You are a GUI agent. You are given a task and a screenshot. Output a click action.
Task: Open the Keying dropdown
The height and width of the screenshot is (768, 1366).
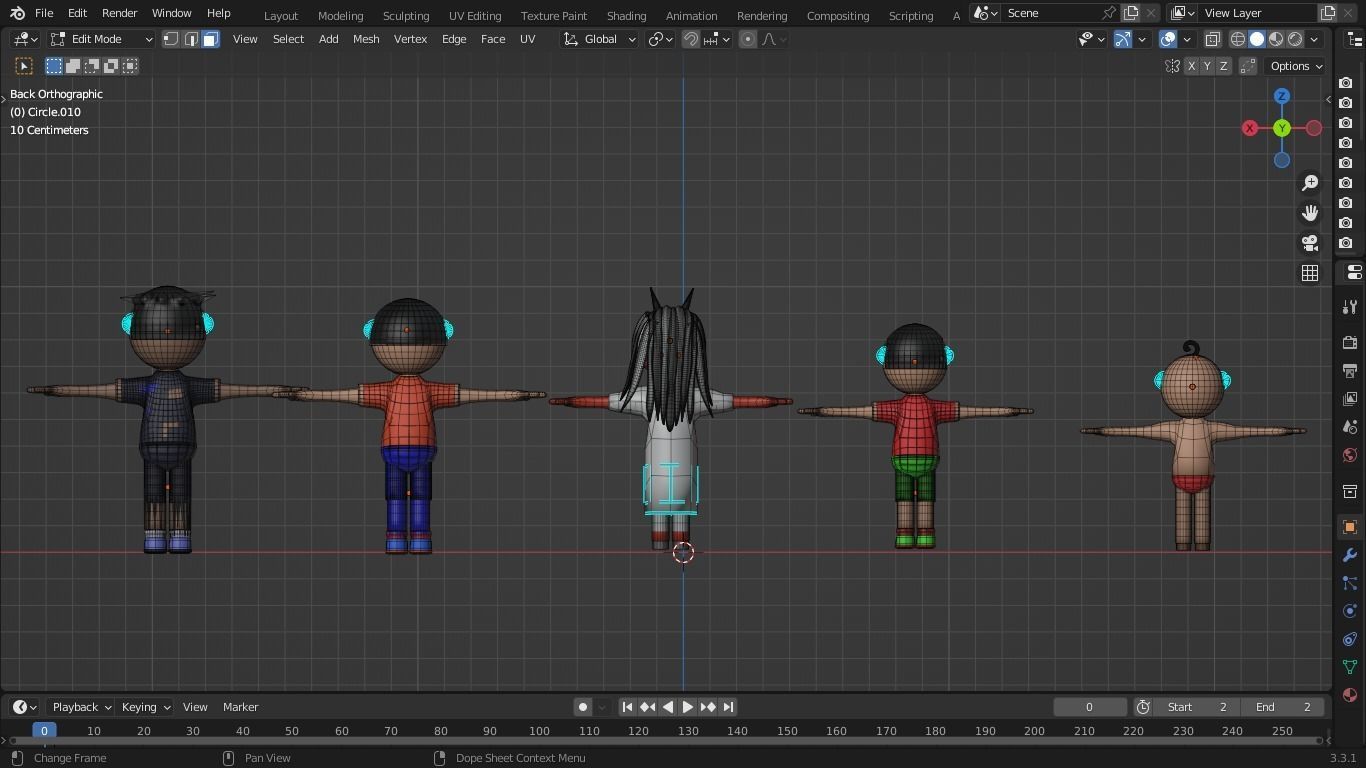145,707
